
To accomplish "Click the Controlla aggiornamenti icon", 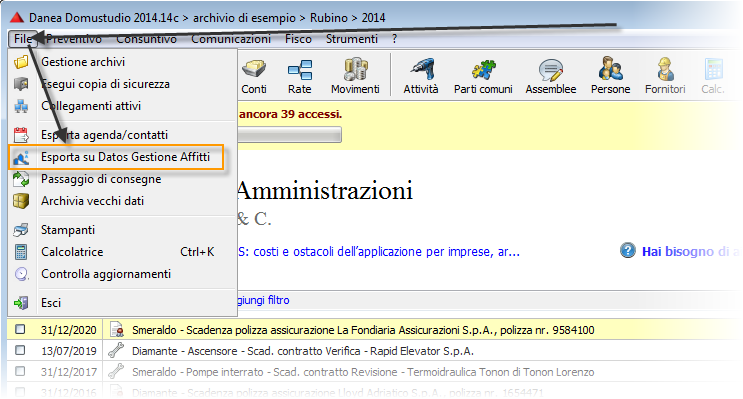I will 21,274.
